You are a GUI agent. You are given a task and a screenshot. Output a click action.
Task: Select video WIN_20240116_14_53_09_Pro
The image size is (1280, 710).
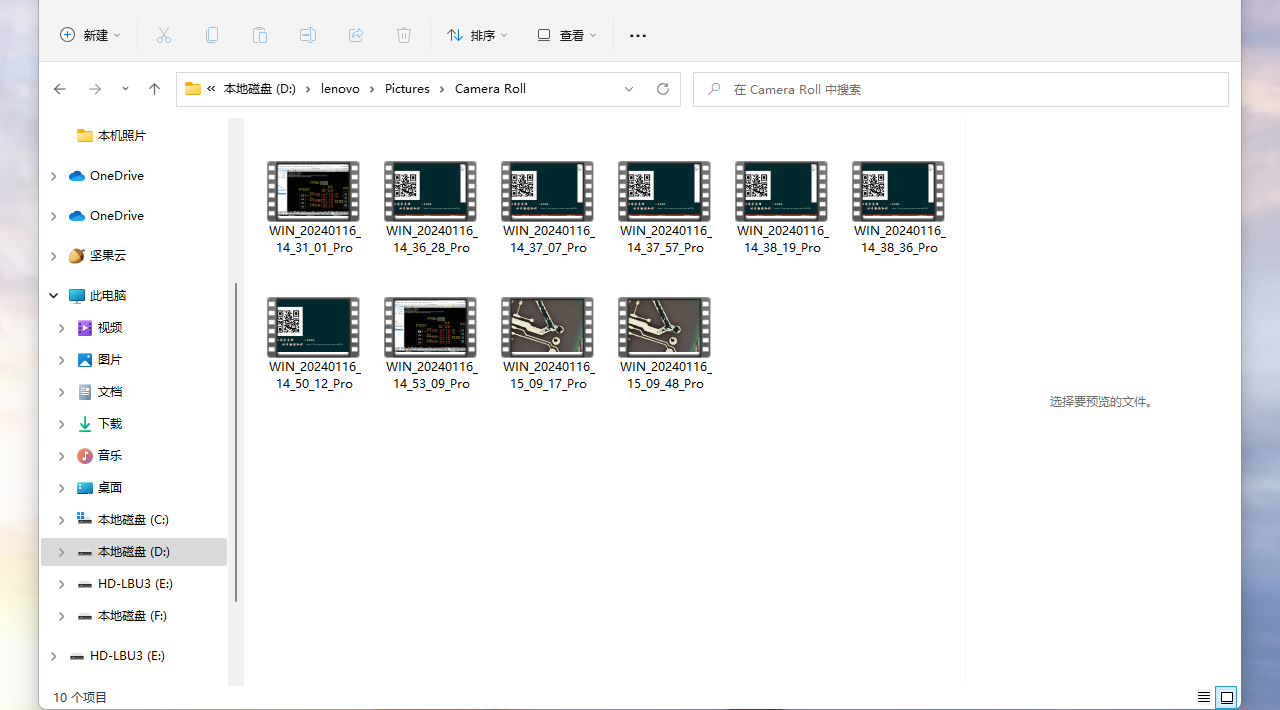[430, 345]
